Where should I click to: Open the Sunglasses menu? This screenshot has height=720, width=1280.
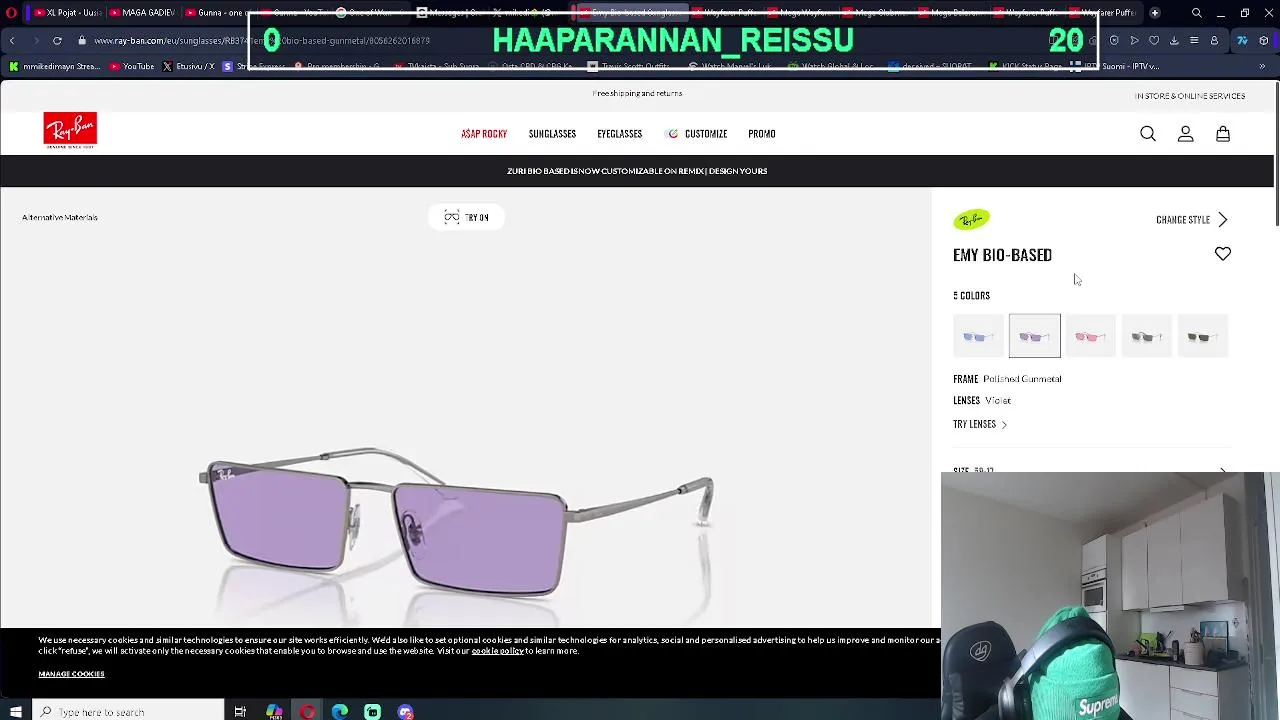[x=552, y=134]
